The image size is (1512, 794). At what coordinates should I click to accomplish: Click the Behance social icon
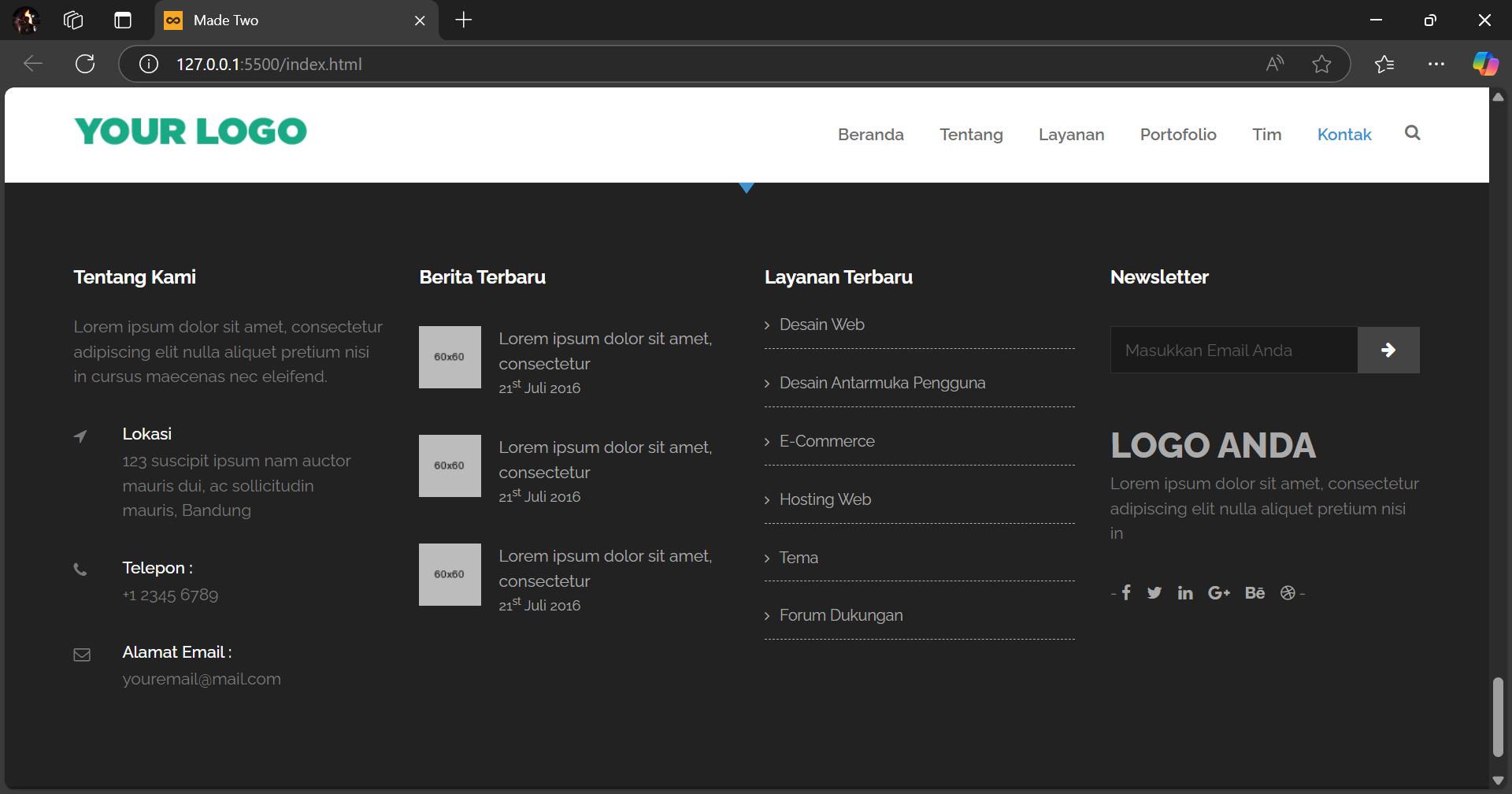point(1254,592)
